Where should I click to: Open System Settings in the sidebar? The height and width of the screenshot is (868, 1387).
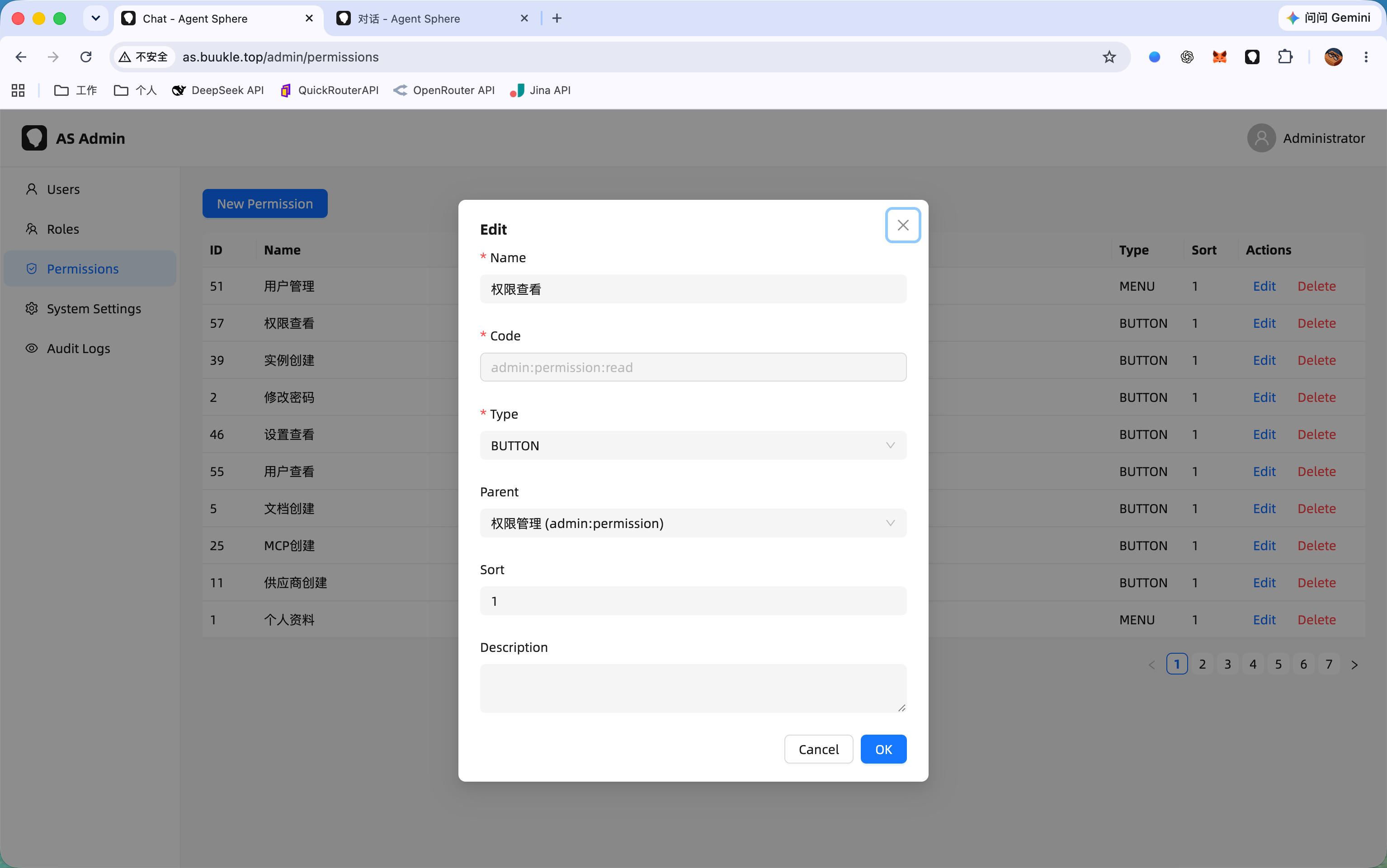[x=90, y=308]
